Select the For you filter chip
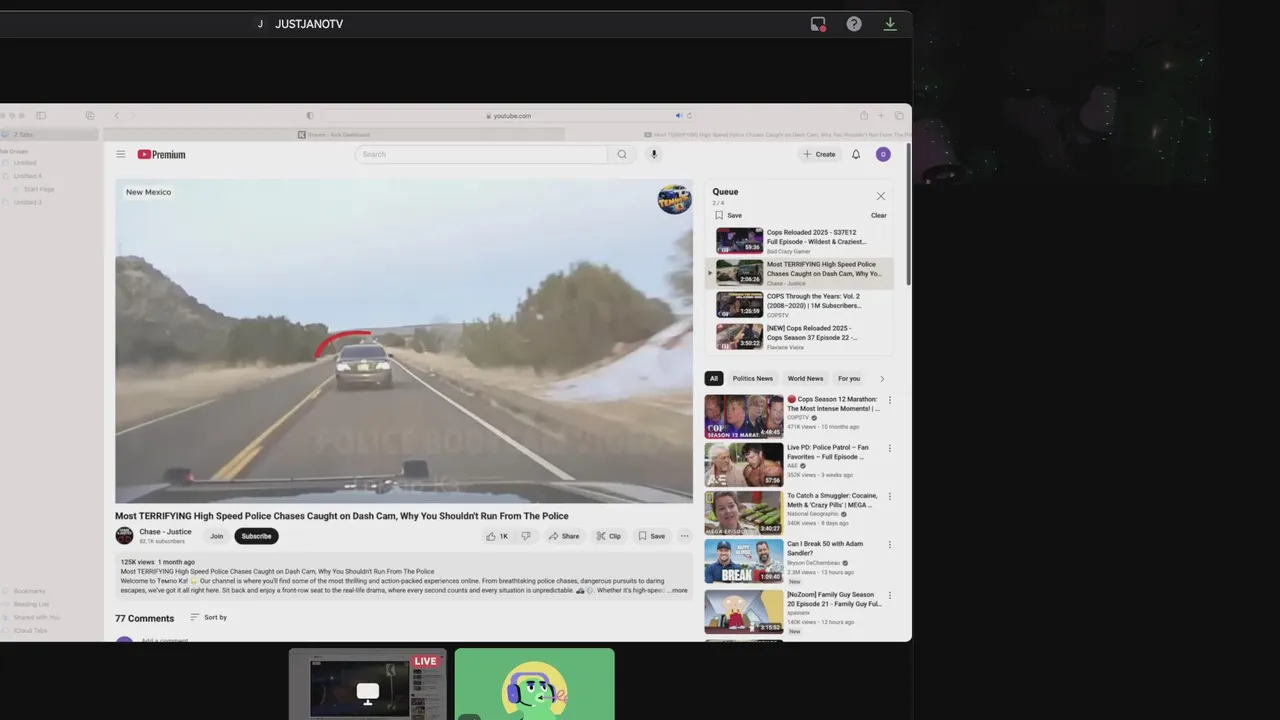Image resolution: width=1280 pixels, height=720 pixels. click(x=849, y=379)
